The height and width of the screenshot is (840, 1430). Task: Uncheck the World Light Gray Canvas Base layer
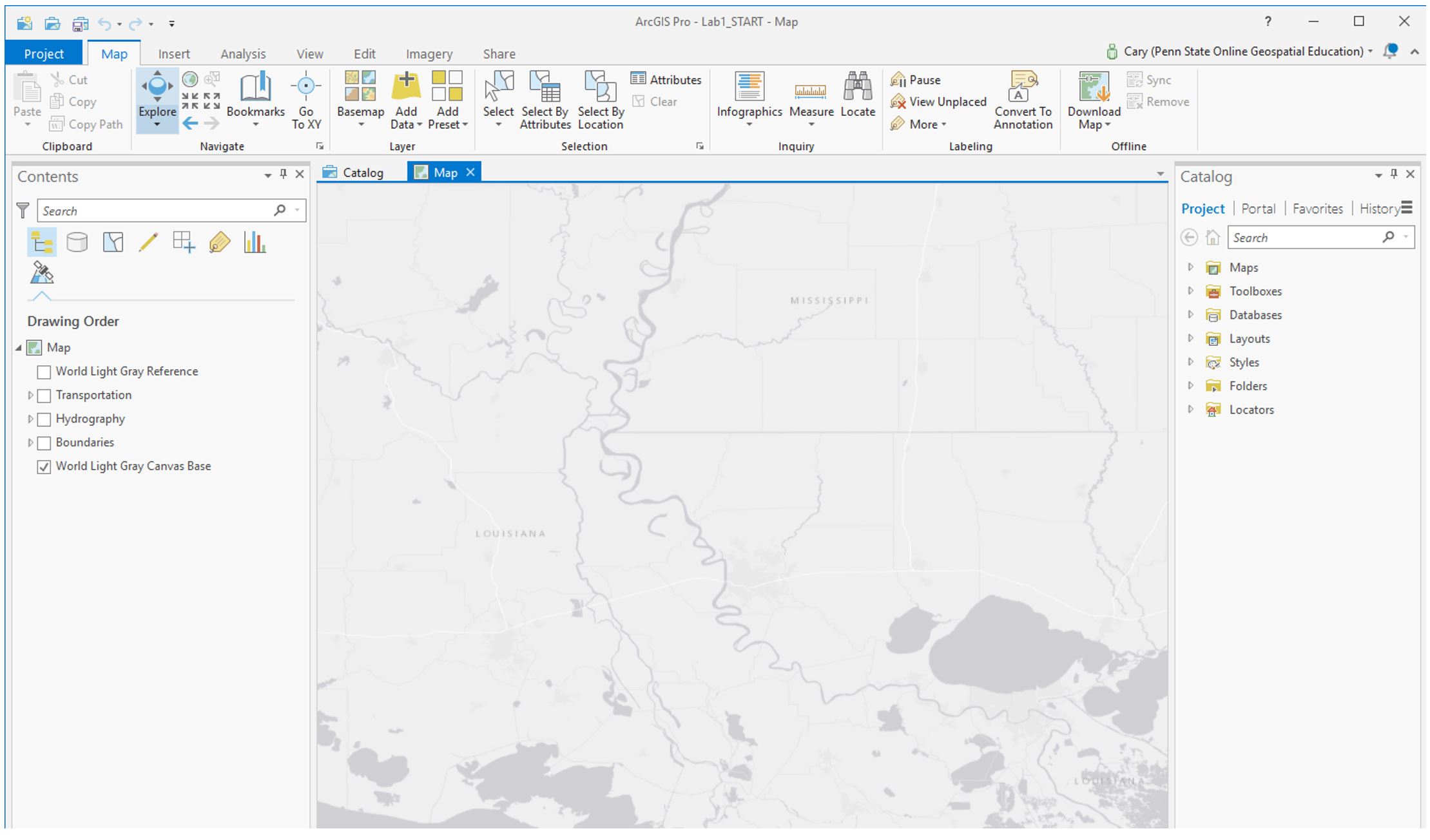44,466
